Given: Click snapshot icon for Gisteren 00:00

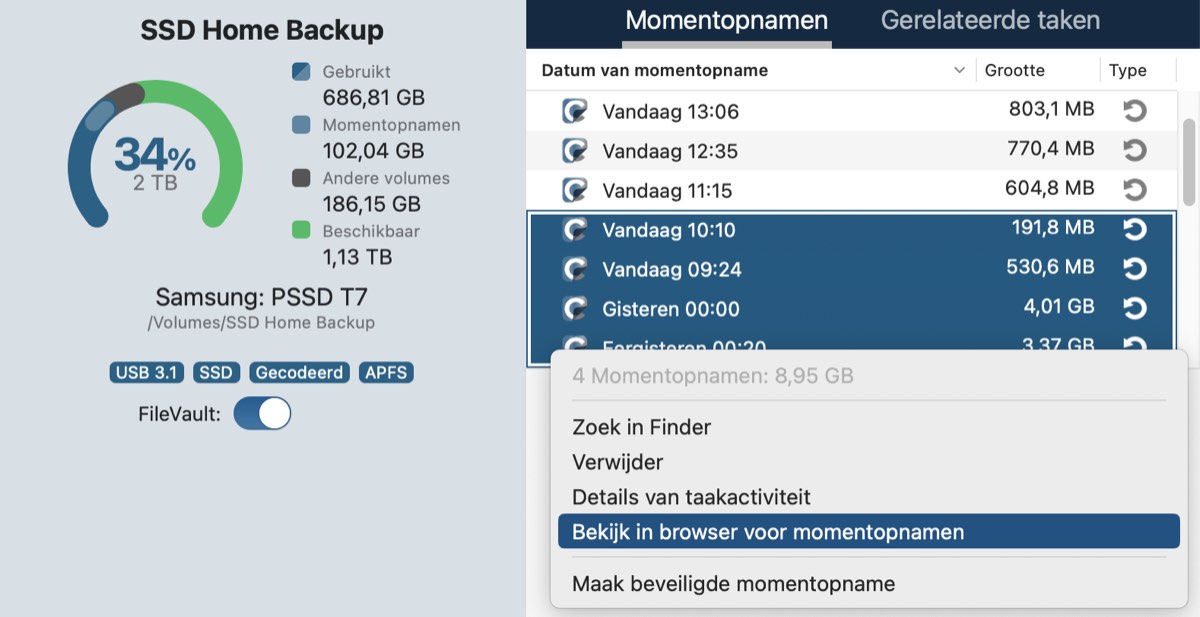Looking at the screenshot, I should click(575, 308).
